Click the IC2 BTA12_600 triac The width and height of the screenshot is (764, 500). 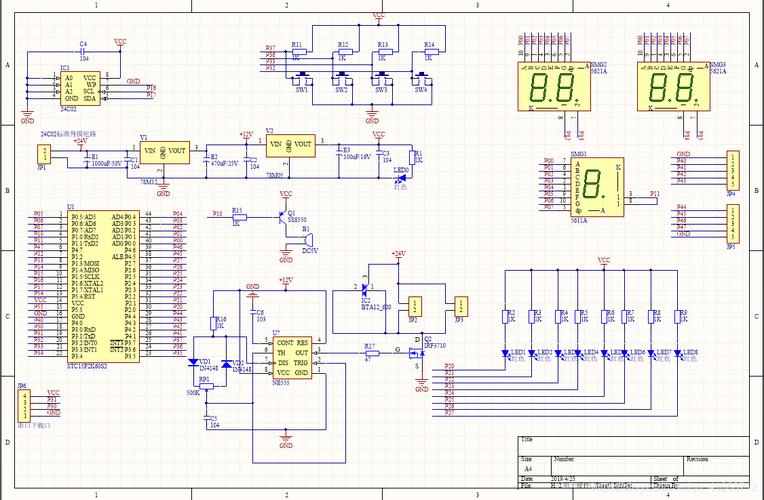(x=364, y=290)
